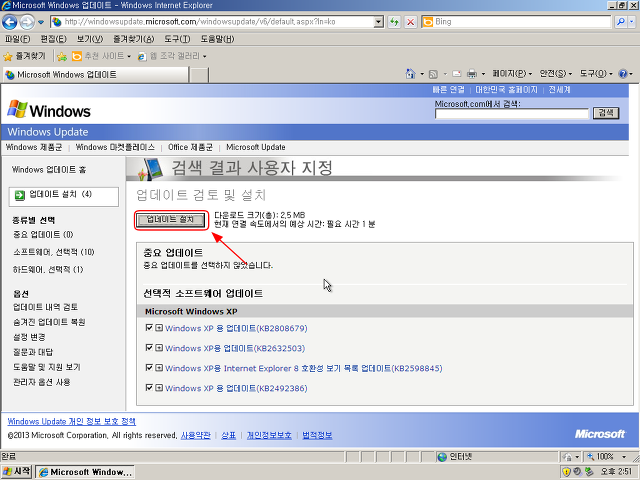The width and height of the screenshot is (640, 480).
Task: Open 업데이트 내역 검토 option
Action: click(x=46, y=307)
